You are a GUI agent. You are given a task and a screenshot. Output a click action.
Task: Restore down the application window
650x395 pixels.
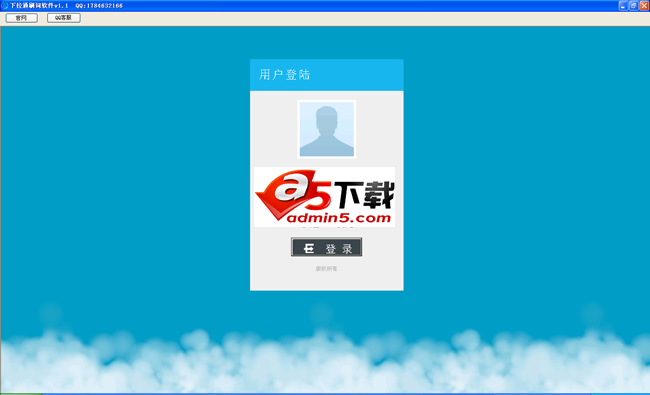point(633,5)
